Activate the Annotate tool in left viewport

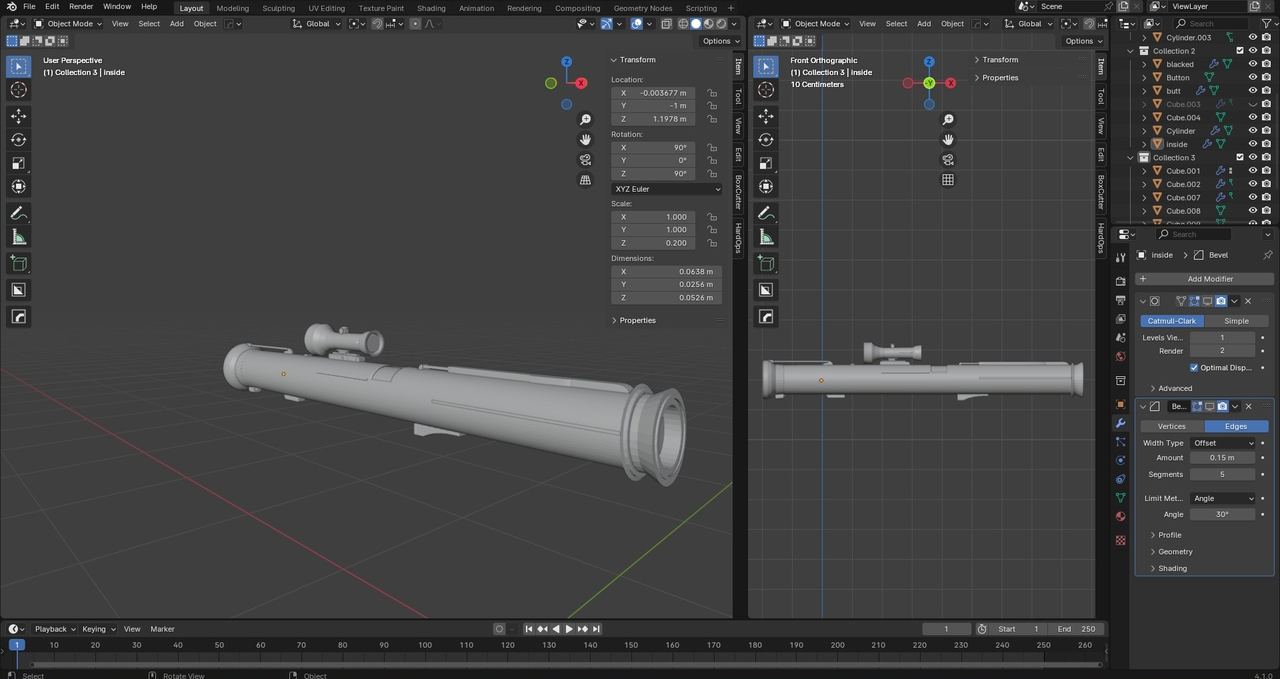click(18, 213)
